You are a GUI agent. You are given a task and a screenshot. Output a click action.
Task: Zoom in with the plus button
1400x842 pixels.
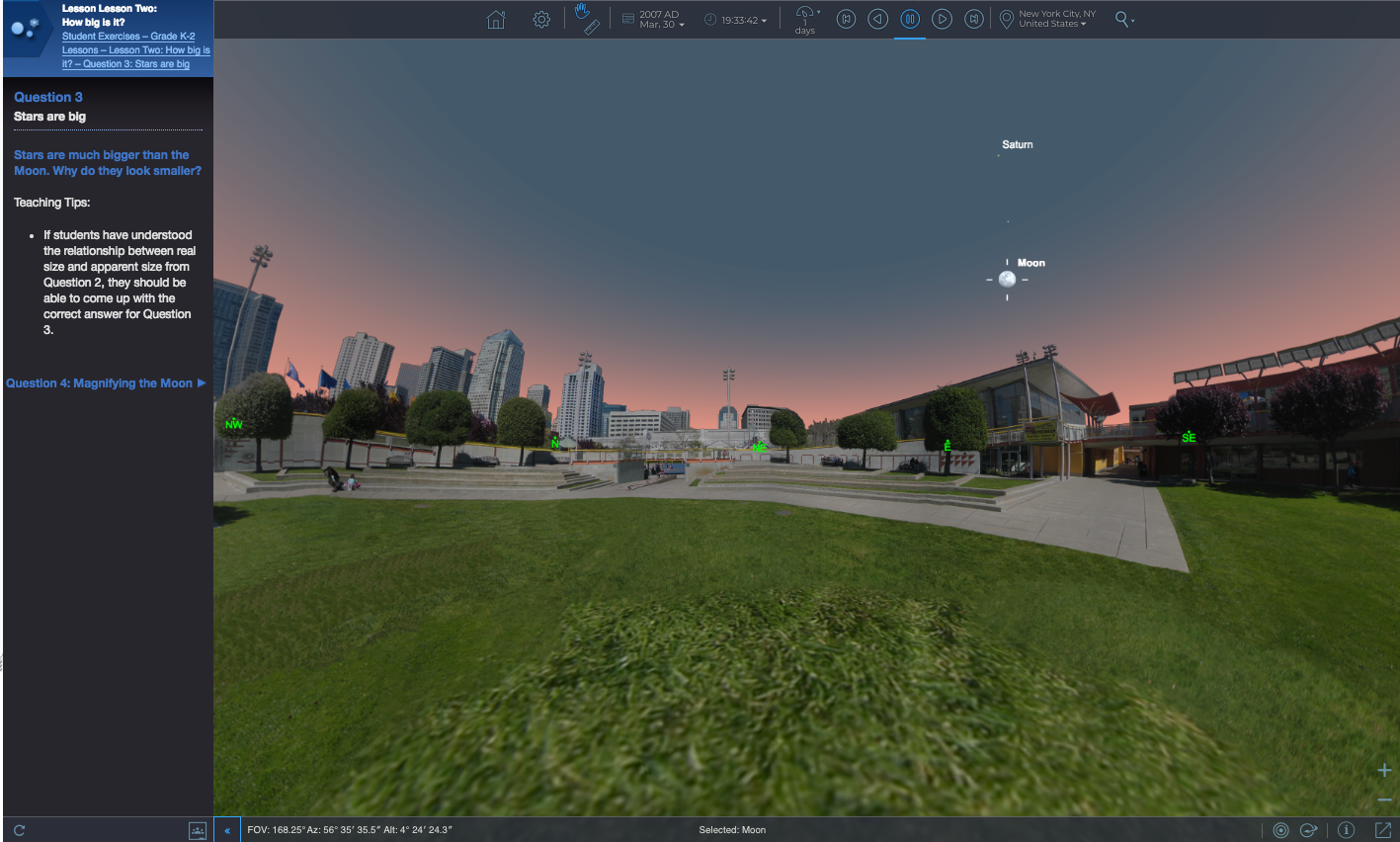point(1384,770)
